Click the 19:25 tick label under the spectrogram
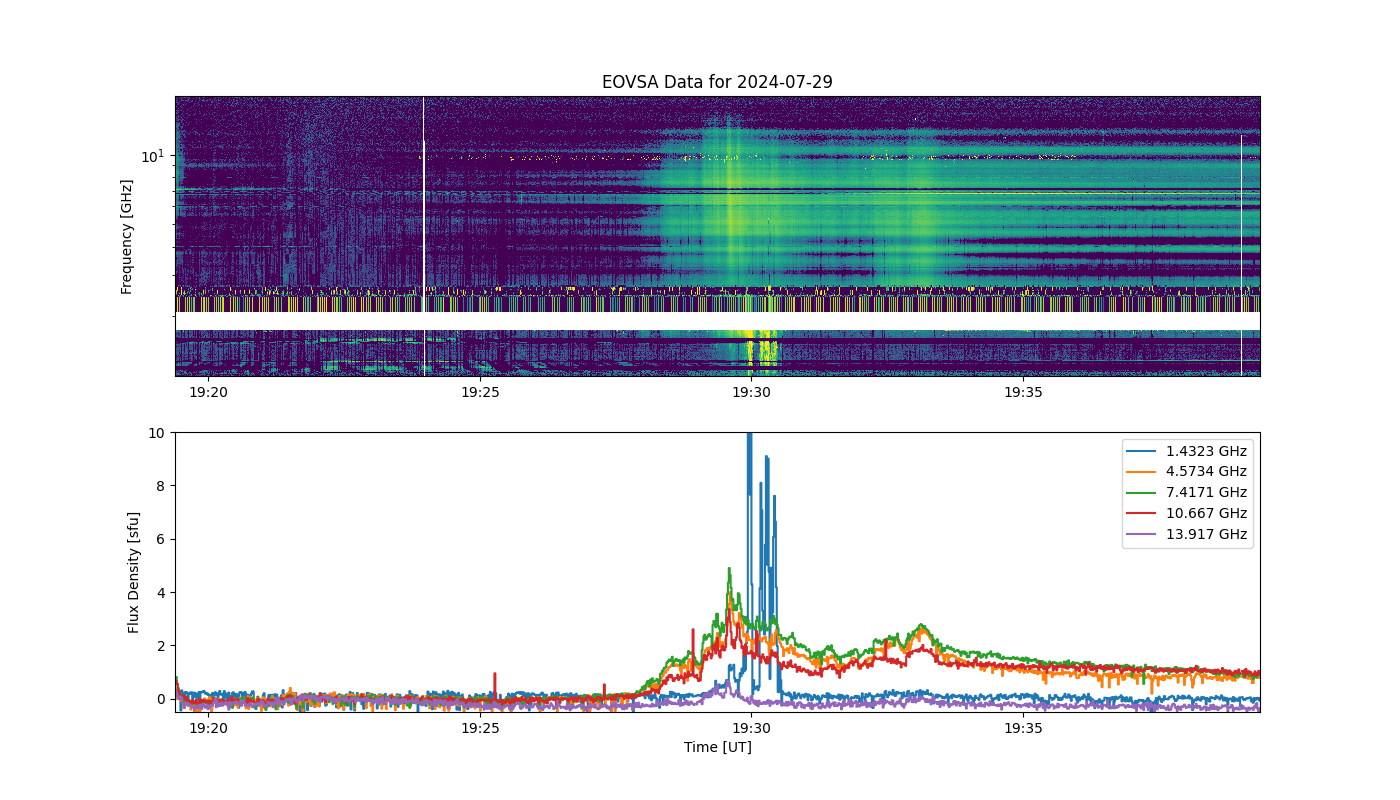The height and width of the screenshot is (800, 1400). tap(480, 392)
